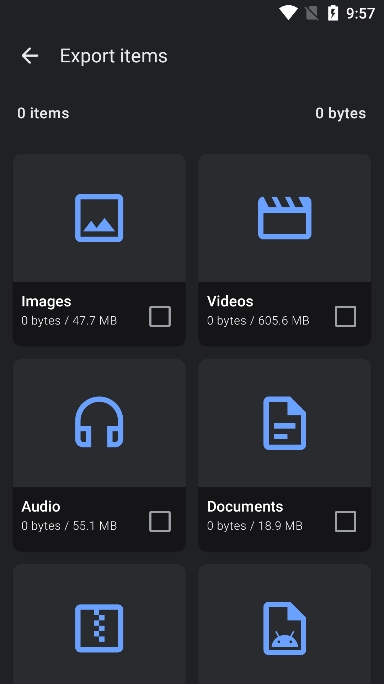The image size is (384, 684).
Task: Tap the 'Export items' title
Action: pos(113,56)
